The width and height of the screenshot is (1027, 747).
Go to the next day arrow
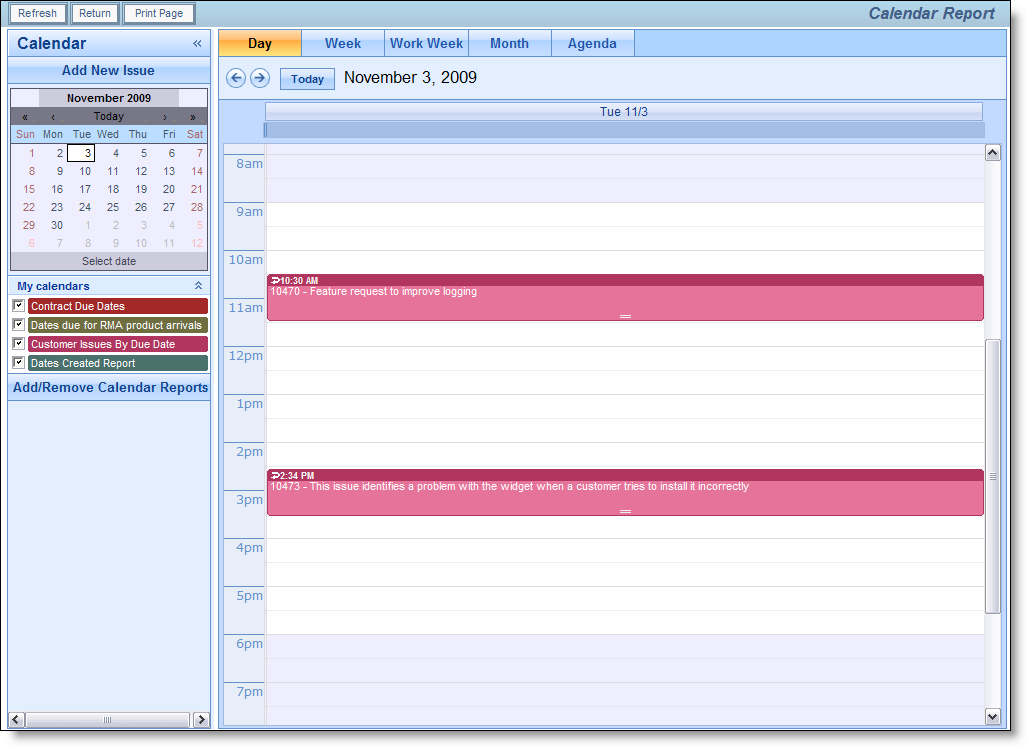pos(260,78)
